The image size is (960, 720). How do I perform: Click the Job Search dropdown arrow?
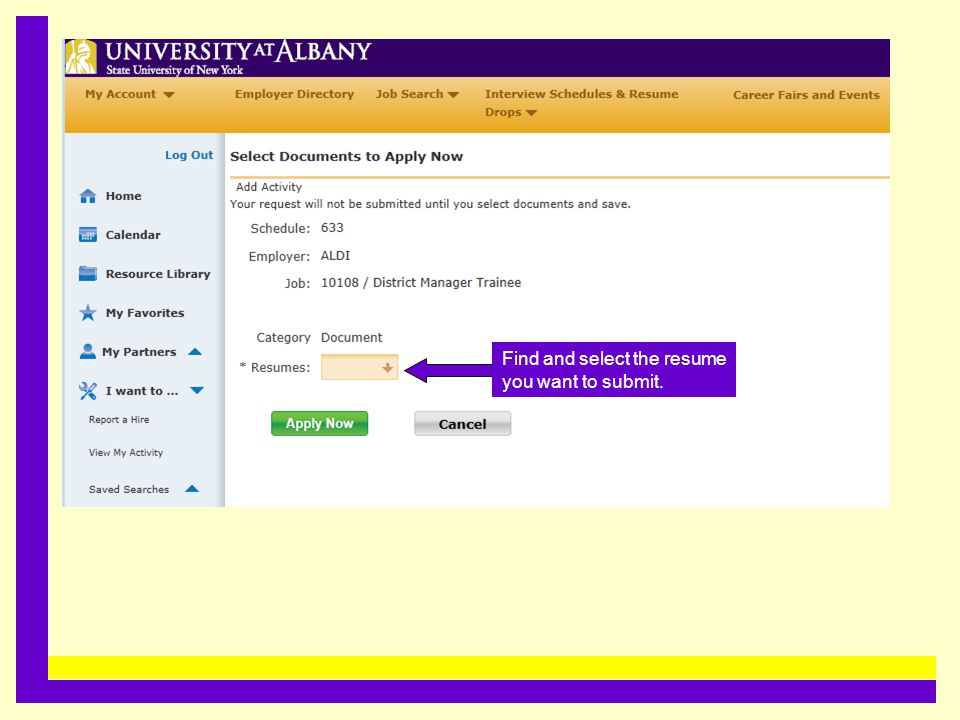(453, 95)
